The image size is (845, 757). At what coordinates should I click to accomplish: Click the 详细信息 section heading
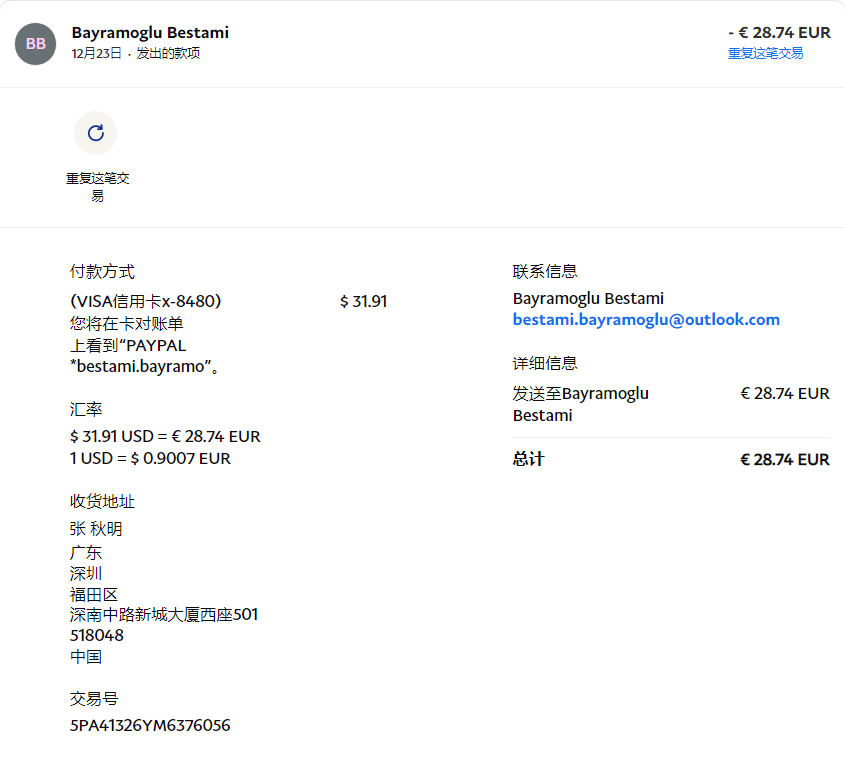click(x=545, y=364)
